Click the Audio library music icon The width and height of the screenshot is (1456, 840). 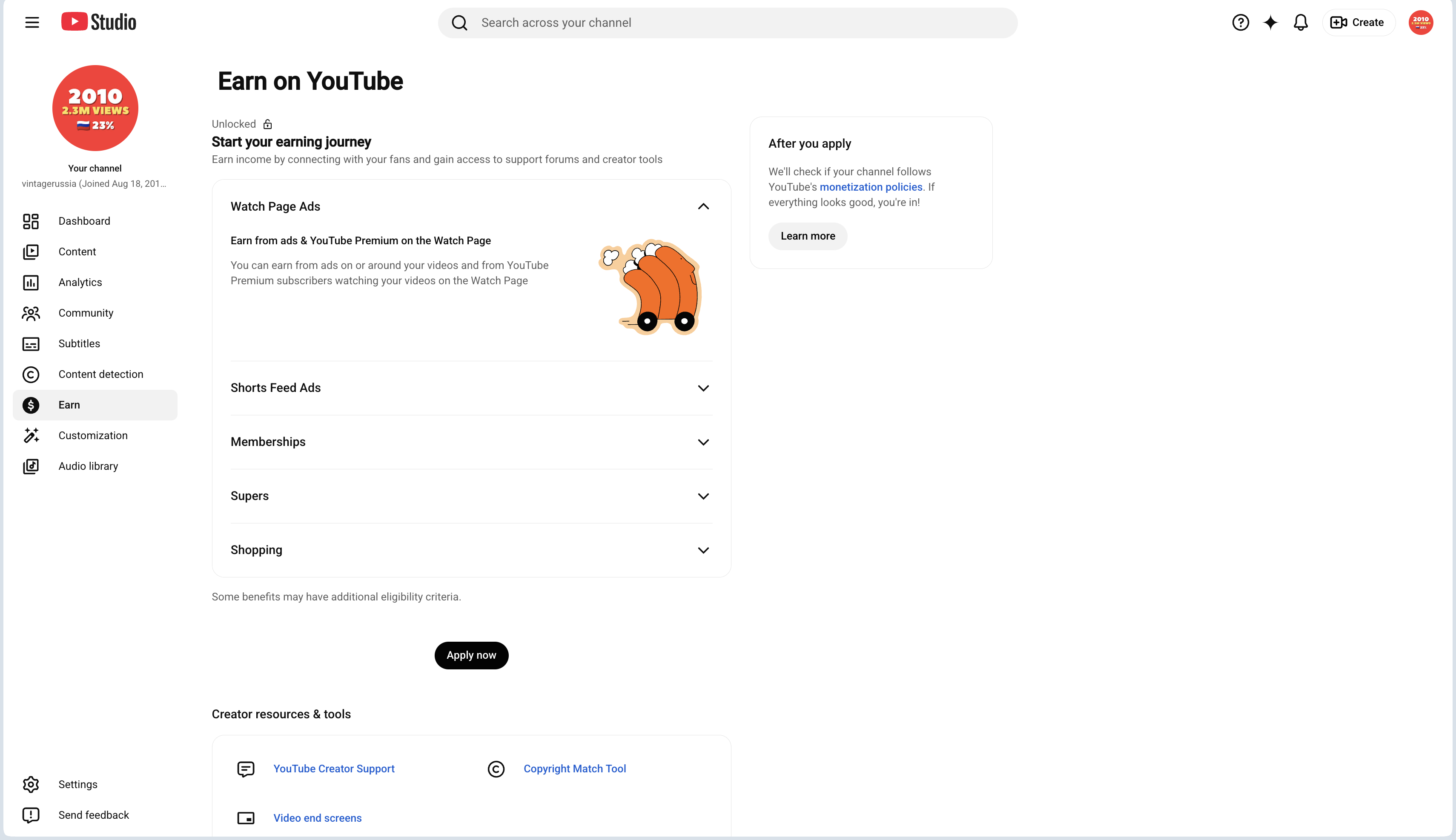[31, 466]
